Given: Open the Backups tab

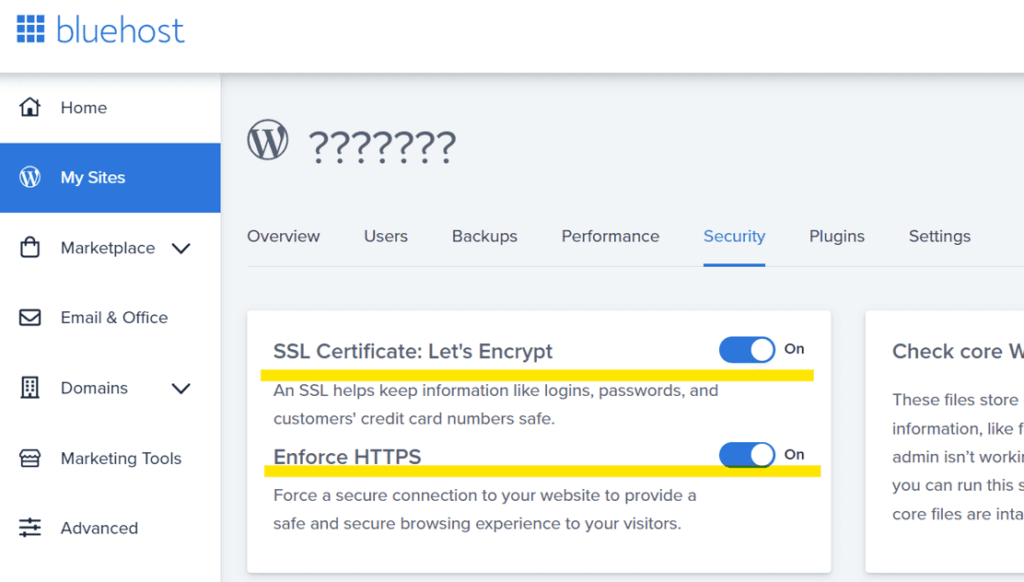Looking at the screenshot, I should point(484,236).
